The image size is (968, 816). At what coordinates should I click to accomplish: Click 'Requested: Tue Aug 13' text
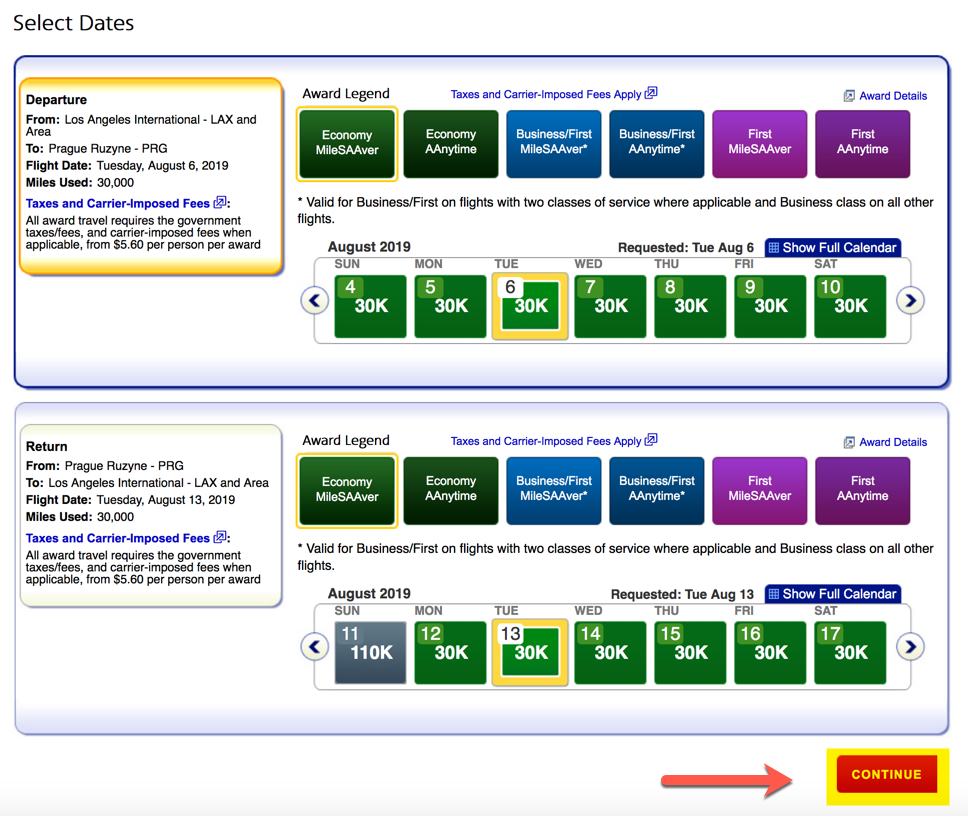coord(682,594)
